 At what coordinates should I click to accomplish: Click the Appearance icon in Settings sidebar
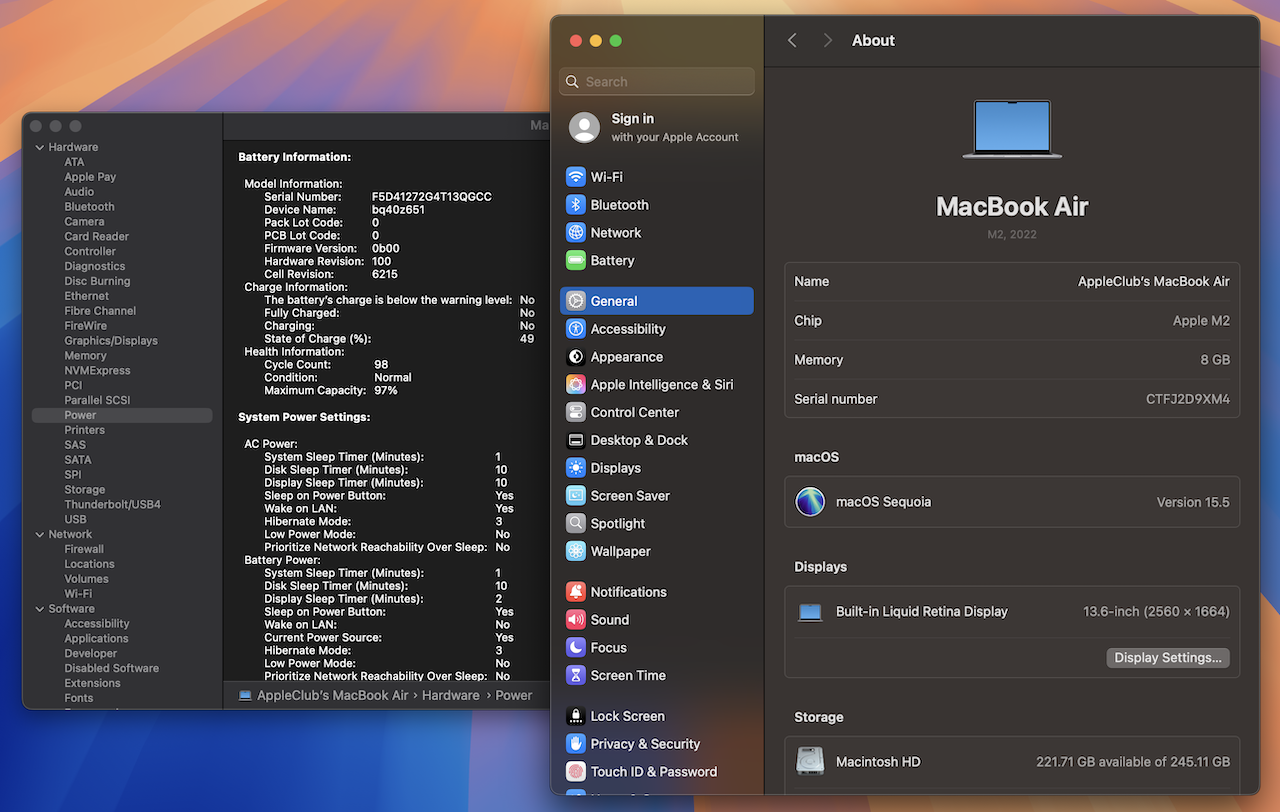(x=575, y=357)
